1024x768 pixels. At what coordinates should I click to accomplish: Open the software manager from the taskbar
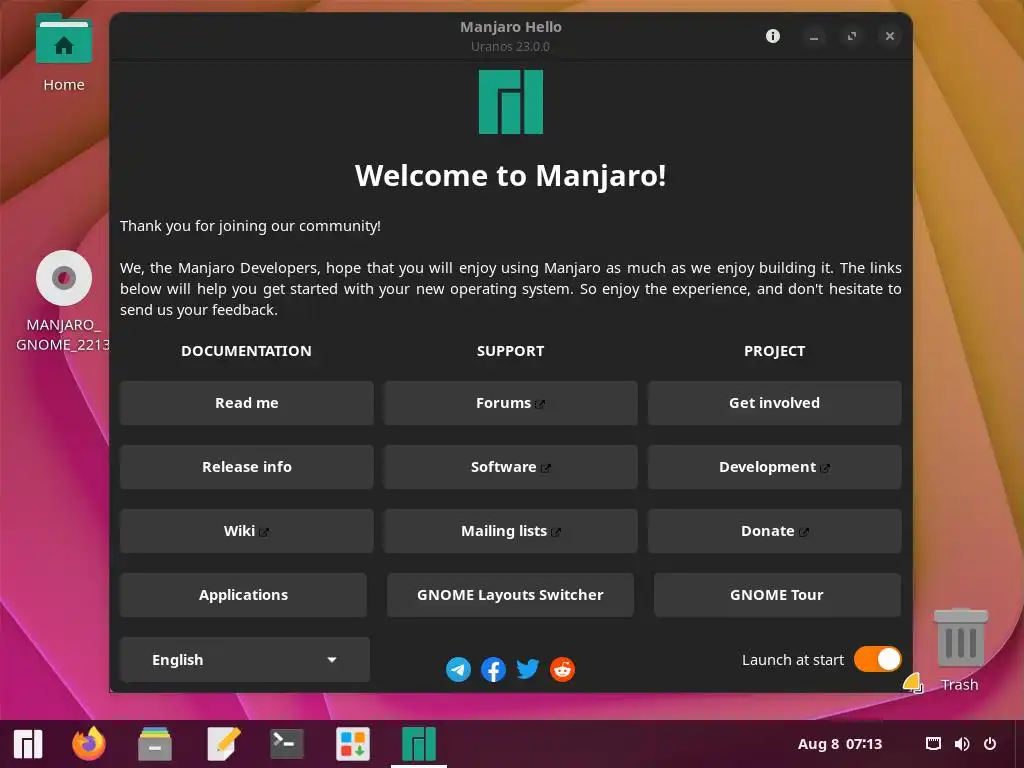tap(353, 744)
